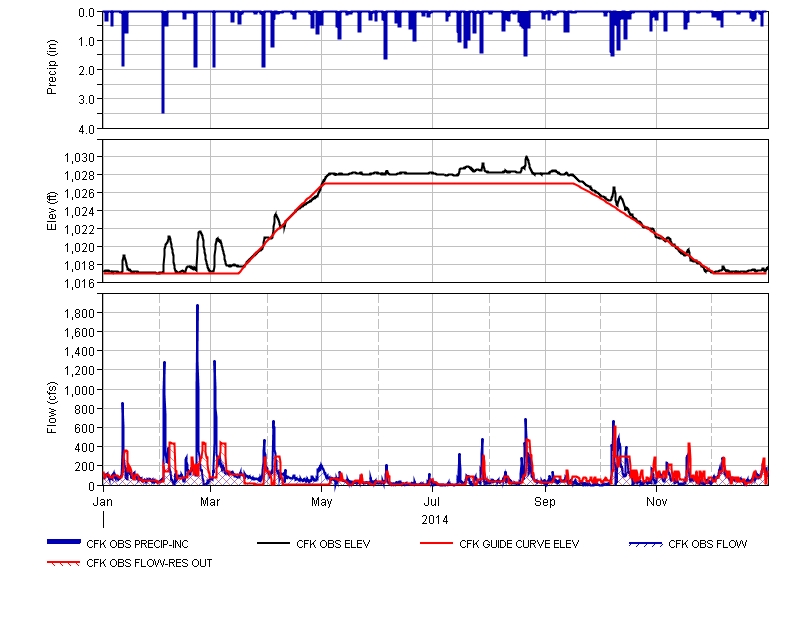Click the Mar label on time axis
This screenshot has height=627, width=800.
210,501
